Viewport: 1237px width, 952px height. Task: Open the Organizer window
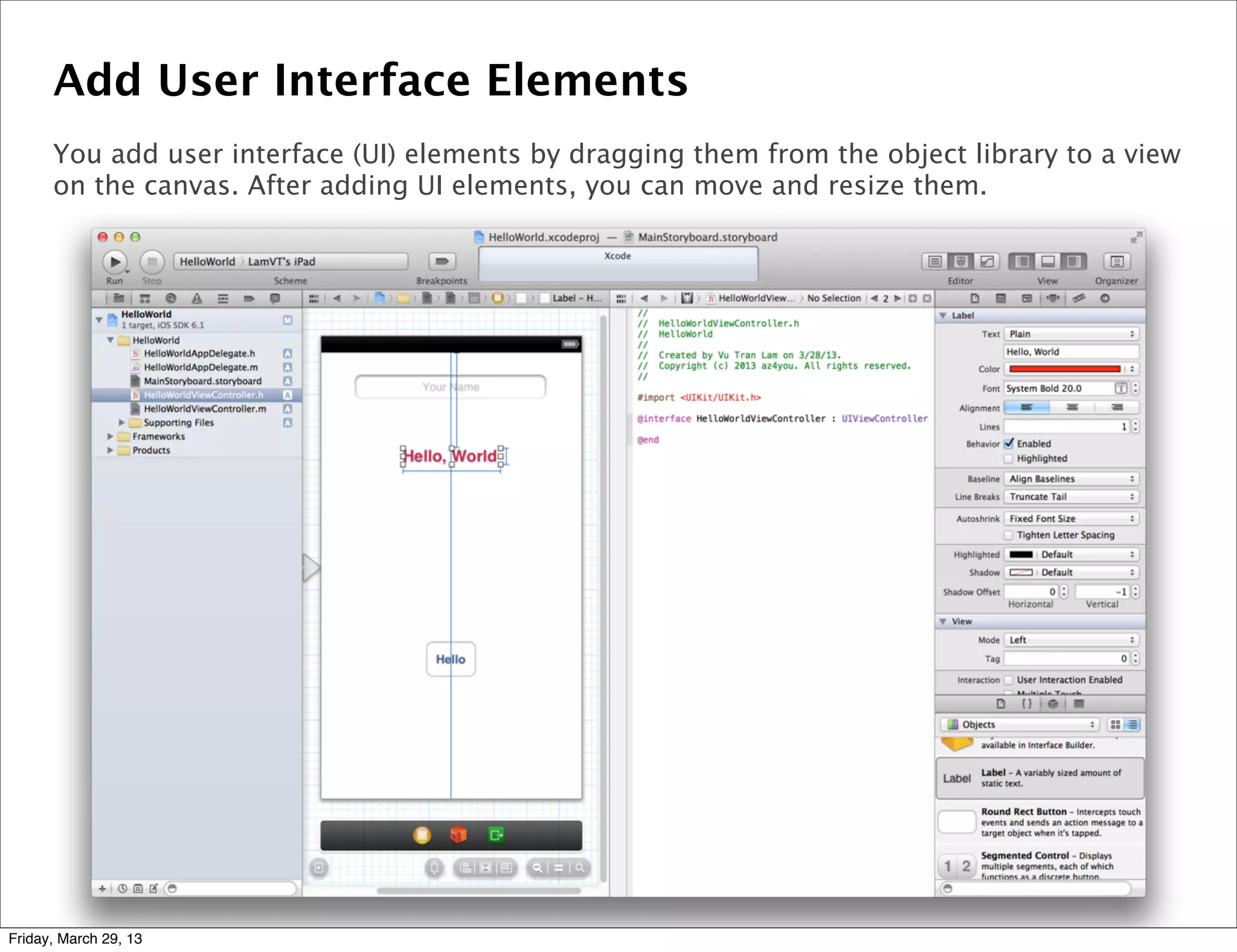(1117, 262)
